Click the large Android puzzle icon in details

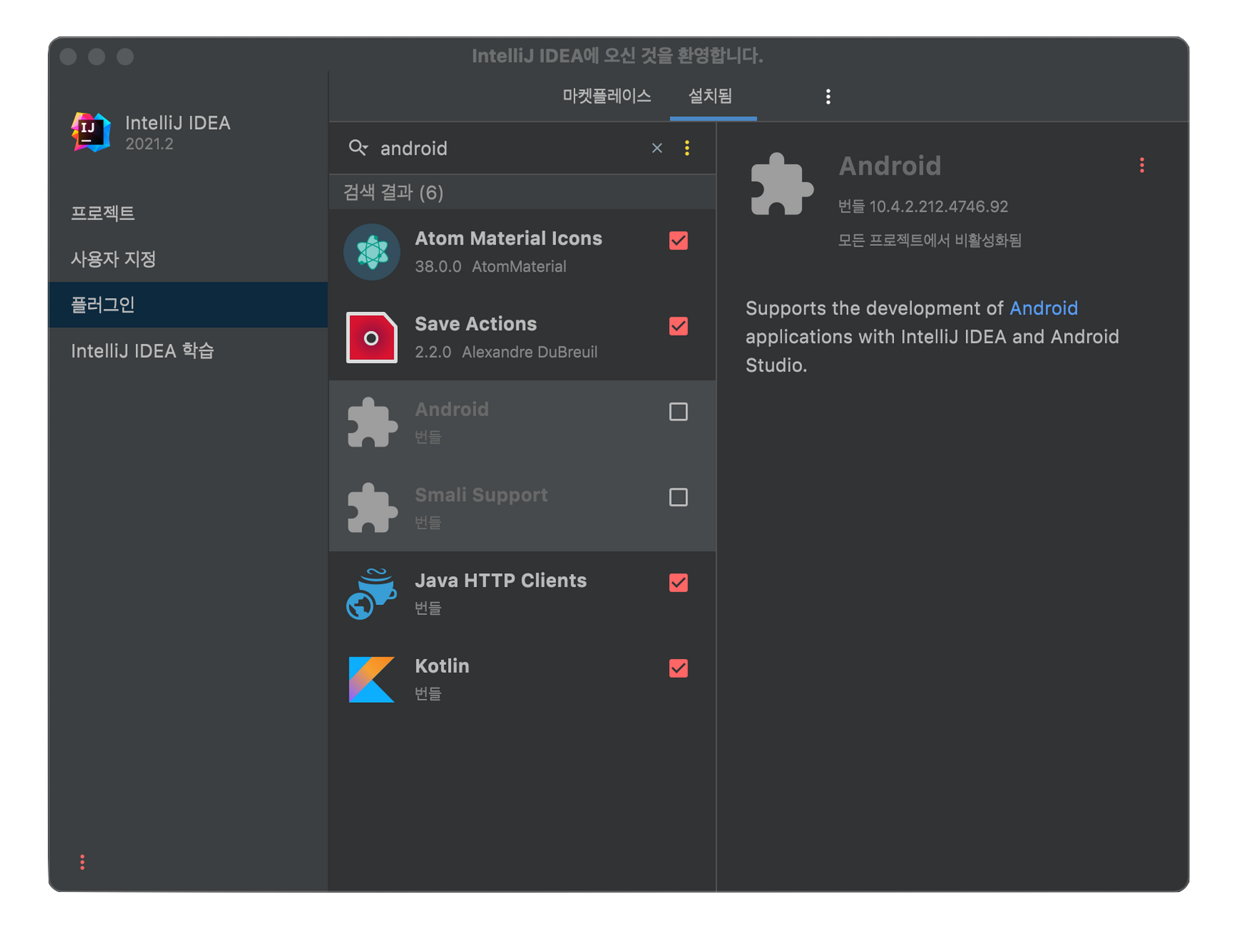pos(782,184)
